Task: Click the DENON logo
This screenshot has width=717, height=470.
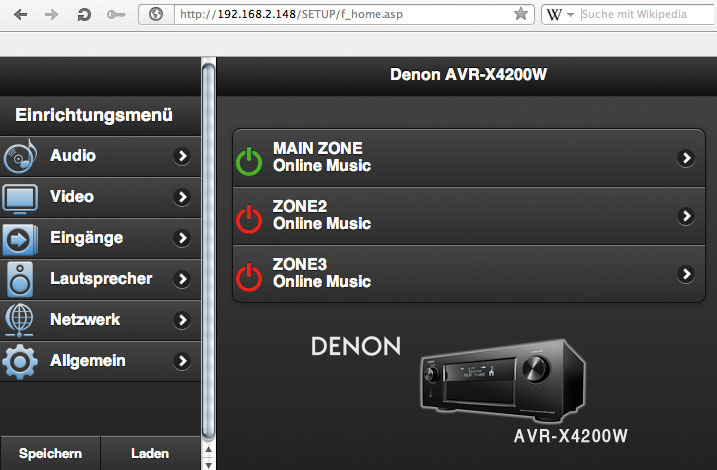Action: [356, 347]
